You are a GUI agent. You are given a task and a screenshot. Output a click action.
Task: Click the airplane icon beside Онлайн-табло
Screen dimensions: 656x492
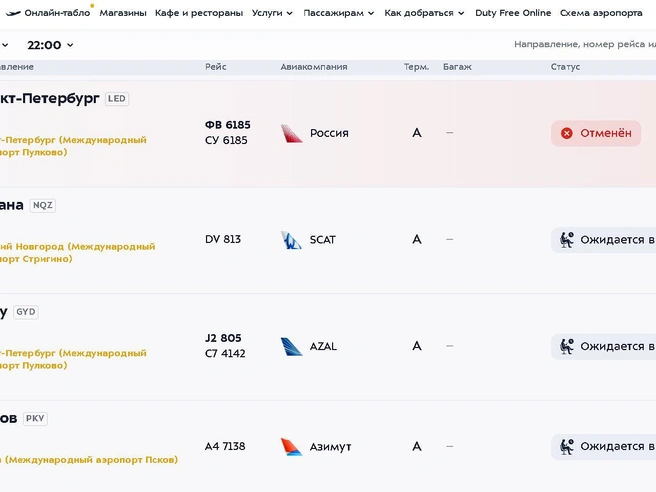13,13
